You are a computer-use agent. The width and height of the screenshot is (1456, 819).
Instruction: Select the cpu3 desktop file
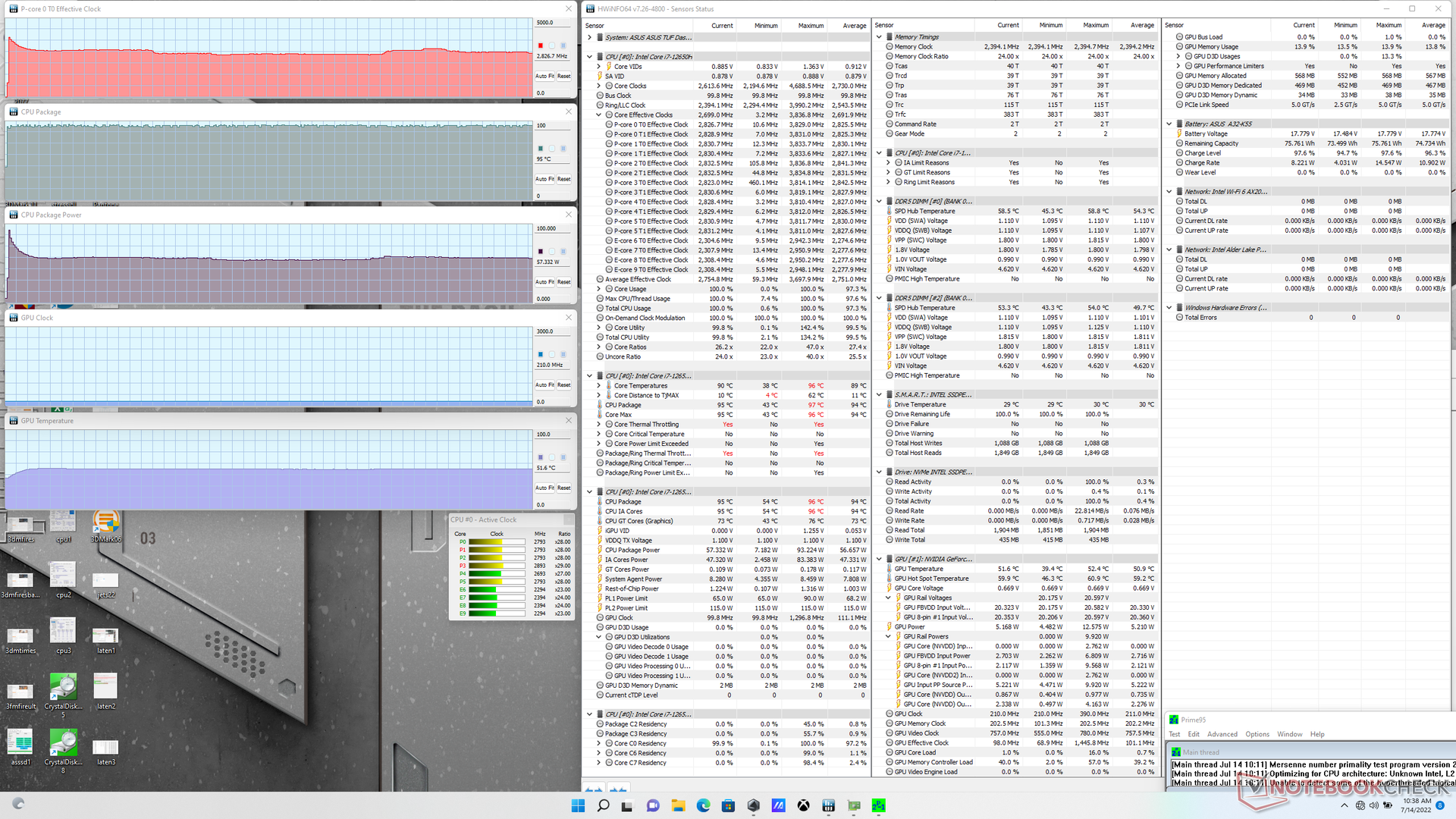pos(63,635)
